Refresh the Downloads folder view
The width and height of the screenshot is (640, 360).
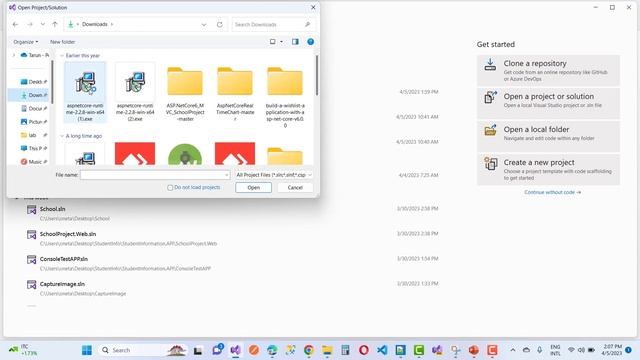point(220,24)
